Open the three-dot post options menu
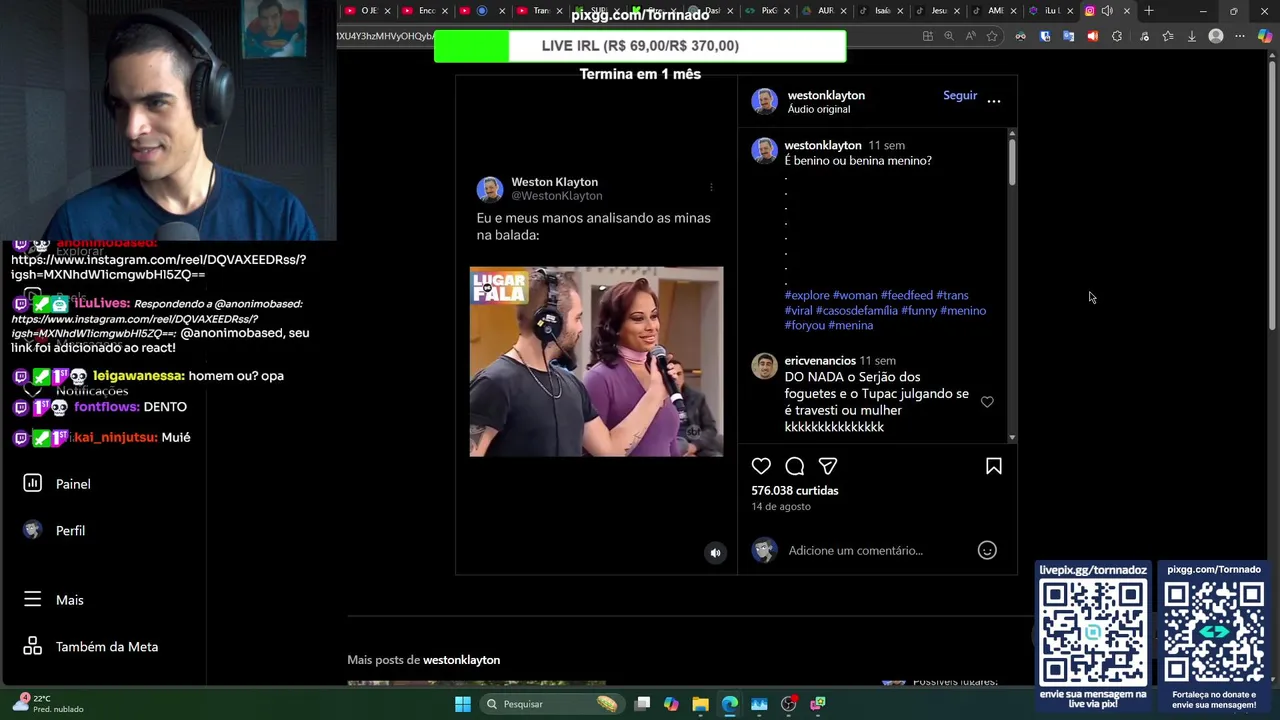The height and width of the screenshot is (720, 1280). (994, 101)
